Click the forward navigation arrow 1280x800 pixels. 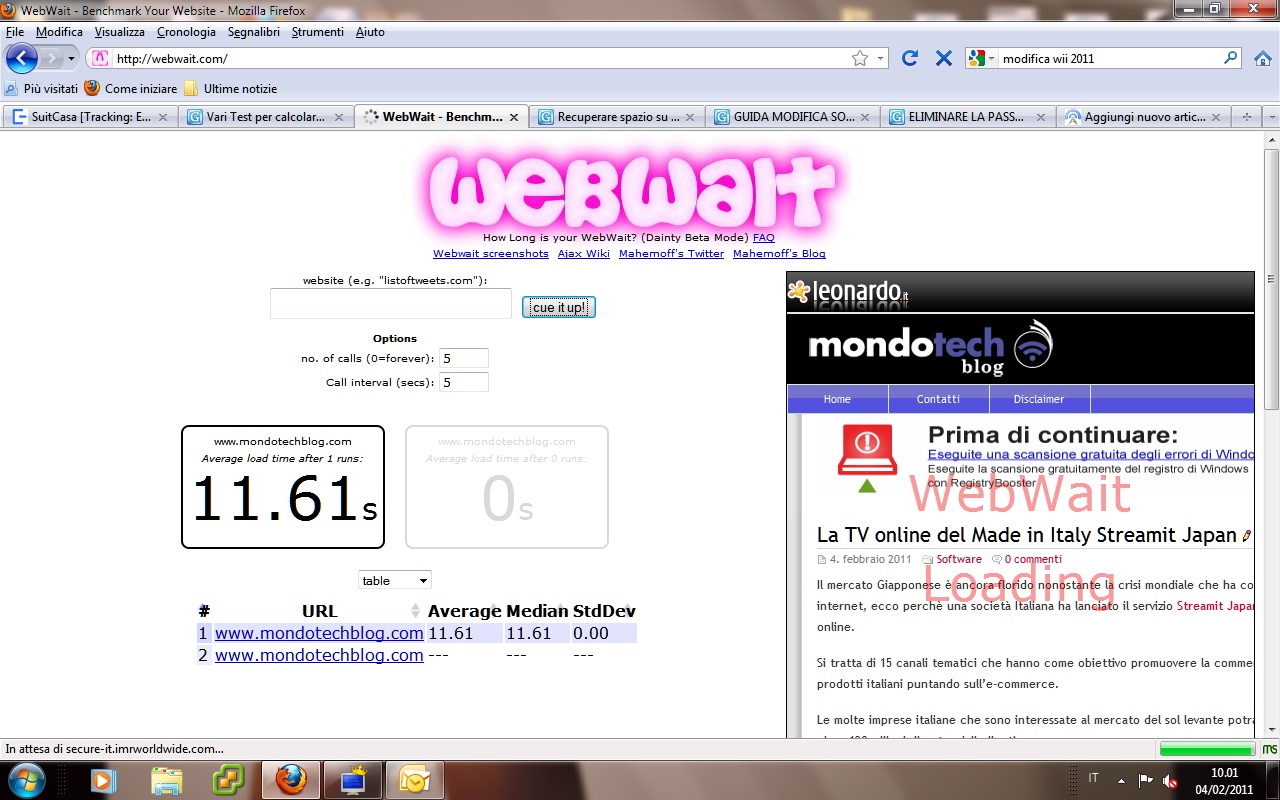52,58
